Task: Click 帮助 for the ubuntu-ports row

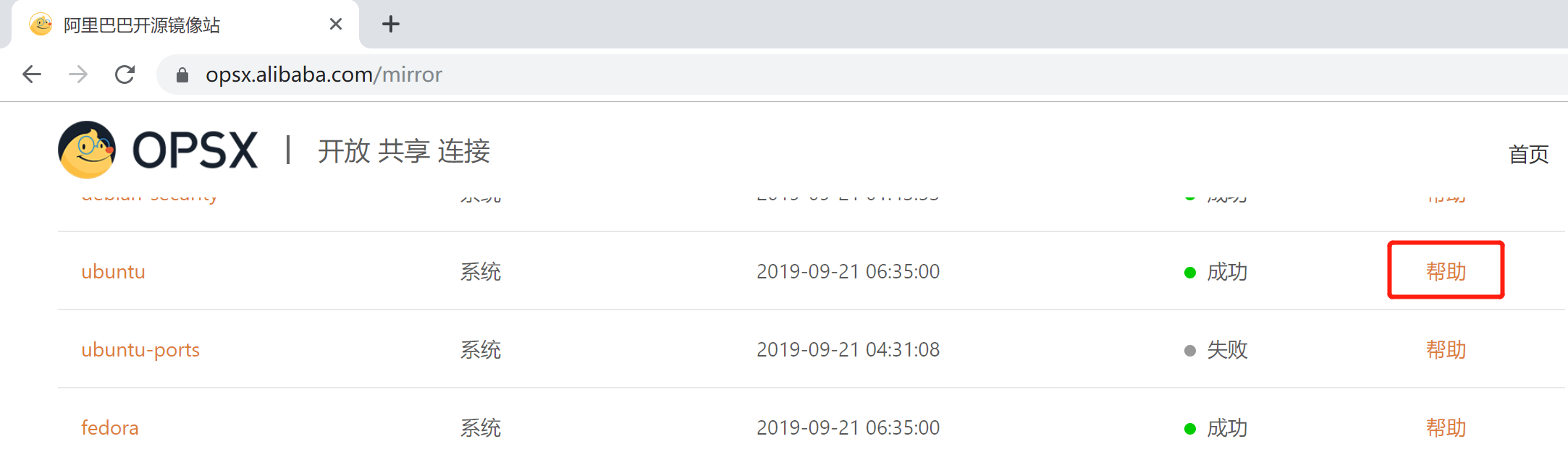Action: pyautogui.click(x=1446, y=350)
